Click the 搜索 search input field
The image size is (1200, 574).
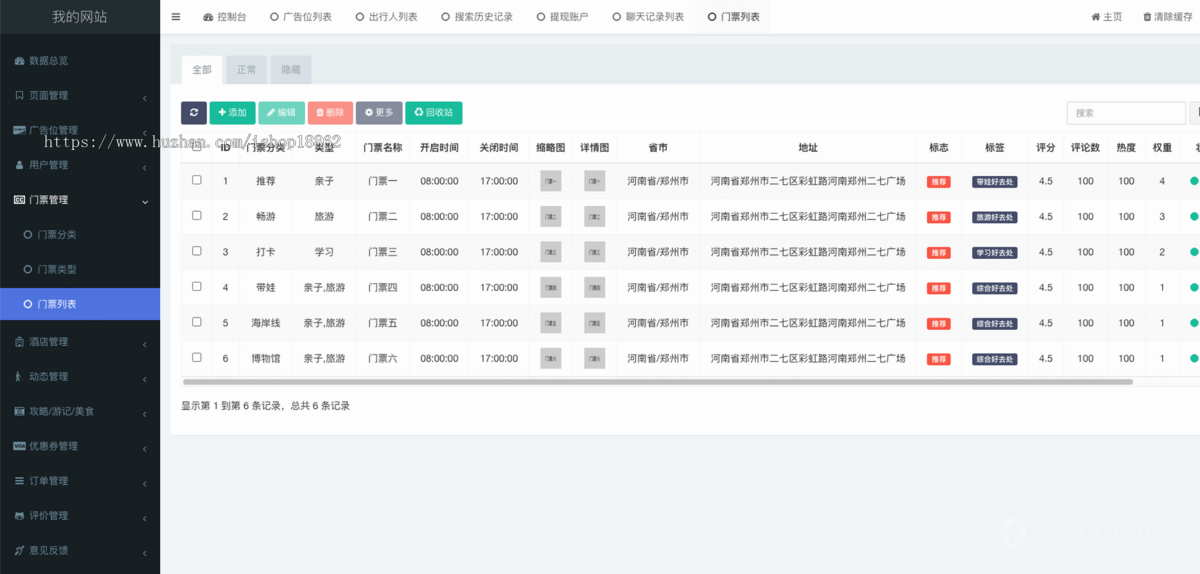(1125, 113)
